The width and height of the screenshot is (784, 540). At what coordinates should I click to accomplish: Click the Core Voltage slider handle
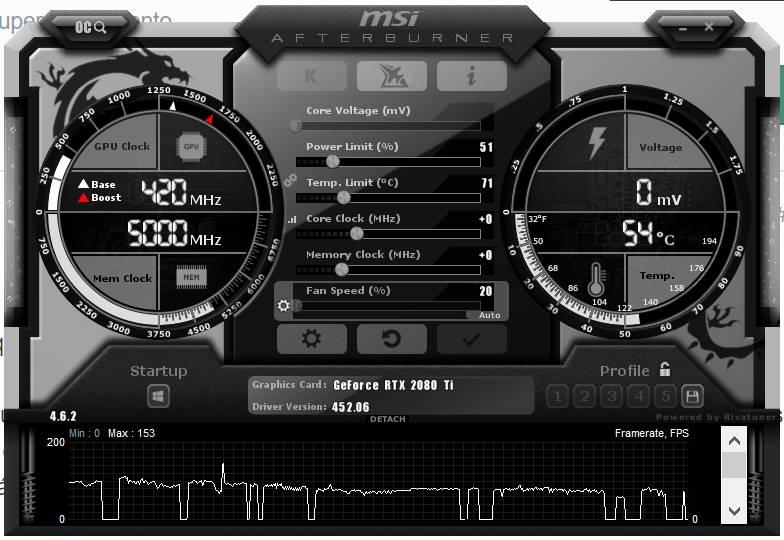pos(296,126)
